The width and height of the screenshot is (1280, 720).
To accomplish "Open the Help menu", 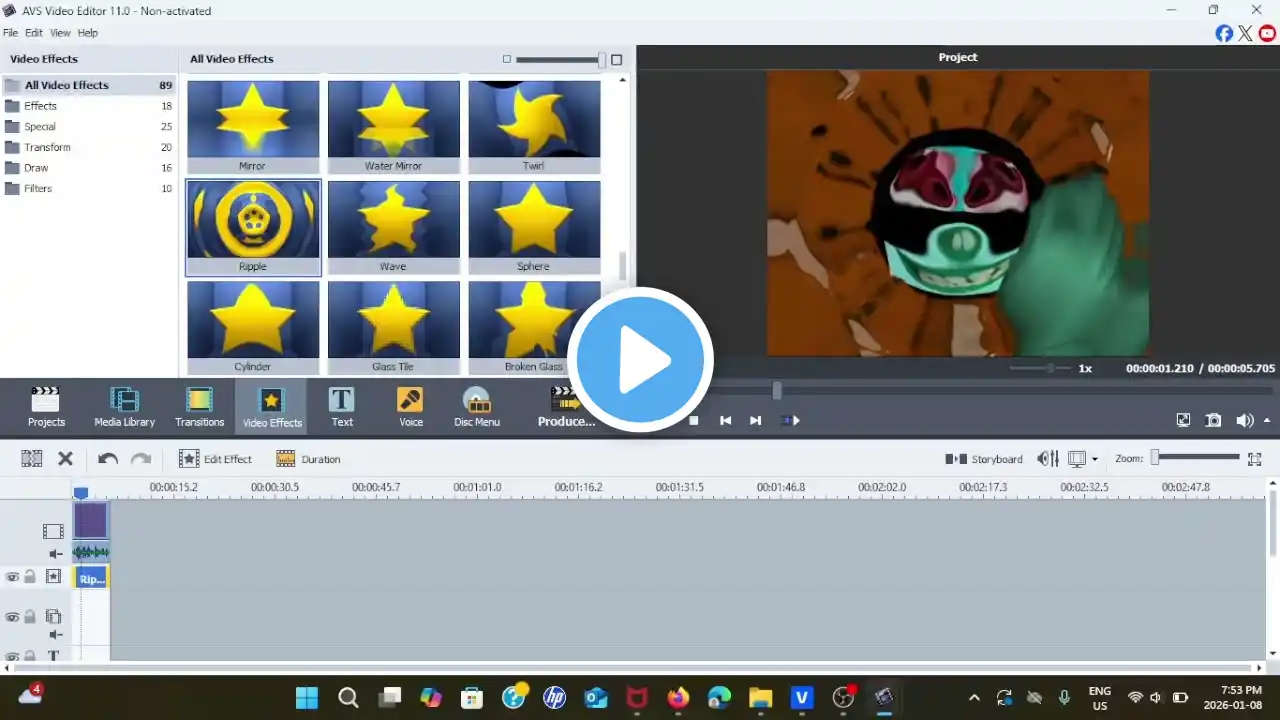I will click(x=88, y=33).
